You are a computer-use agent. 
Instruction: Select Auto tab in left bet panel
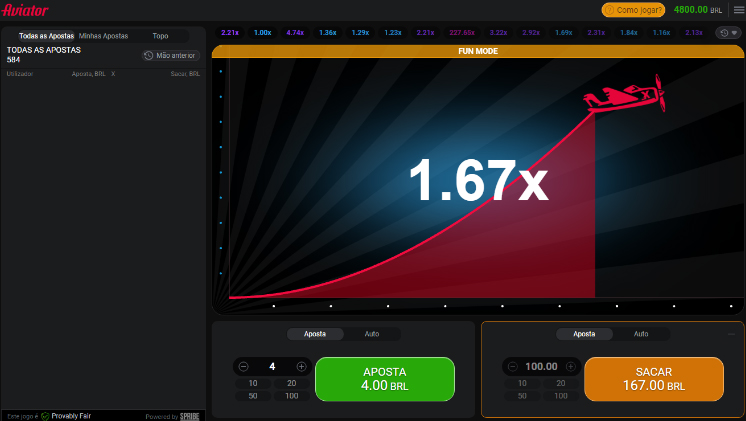pyautogui.click(x=372, y=334)
